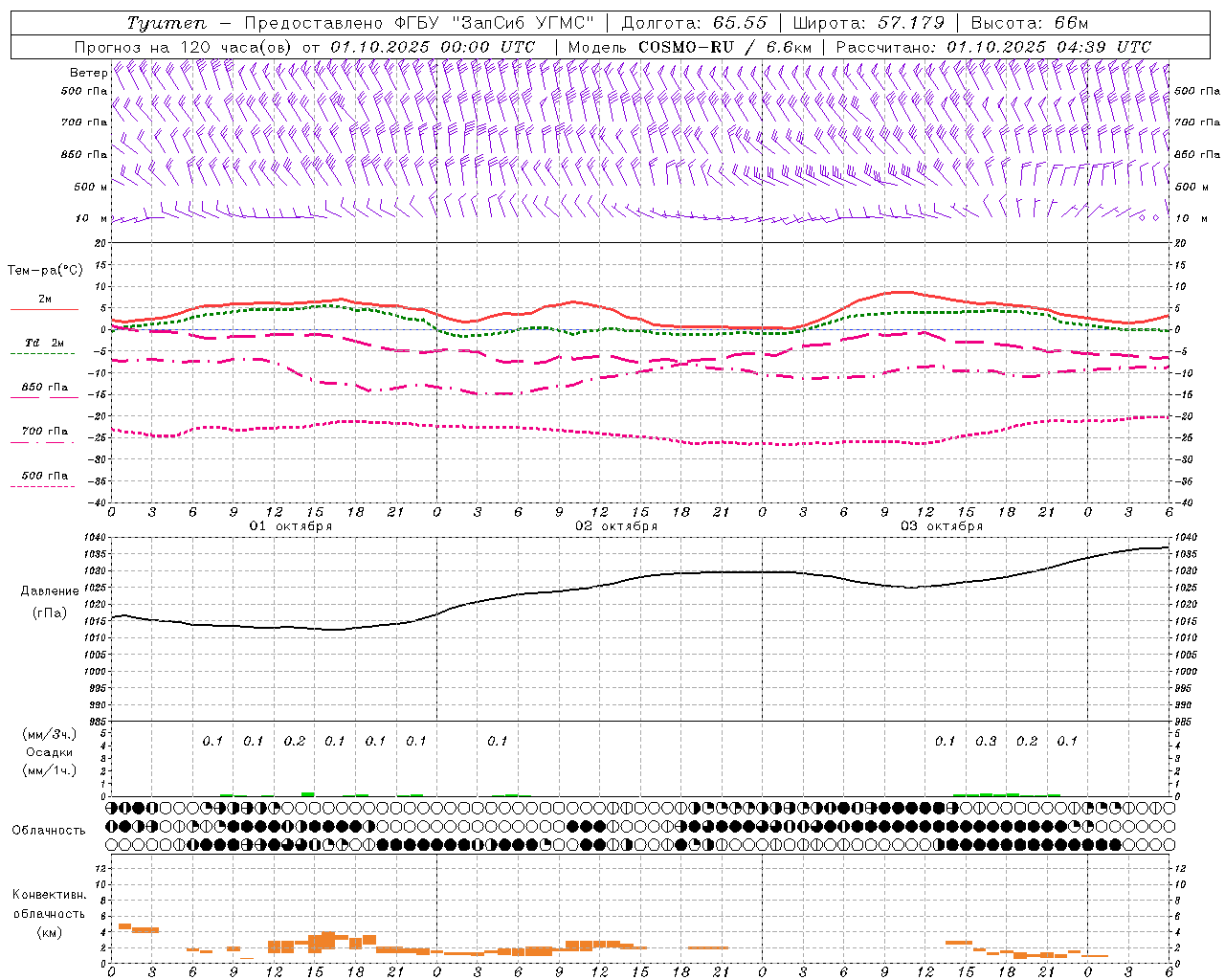The width and height of the screenshot is (1225, 980).
Task: Click the "500 м" wind level label on the left axis
Action: coord(92,187)
